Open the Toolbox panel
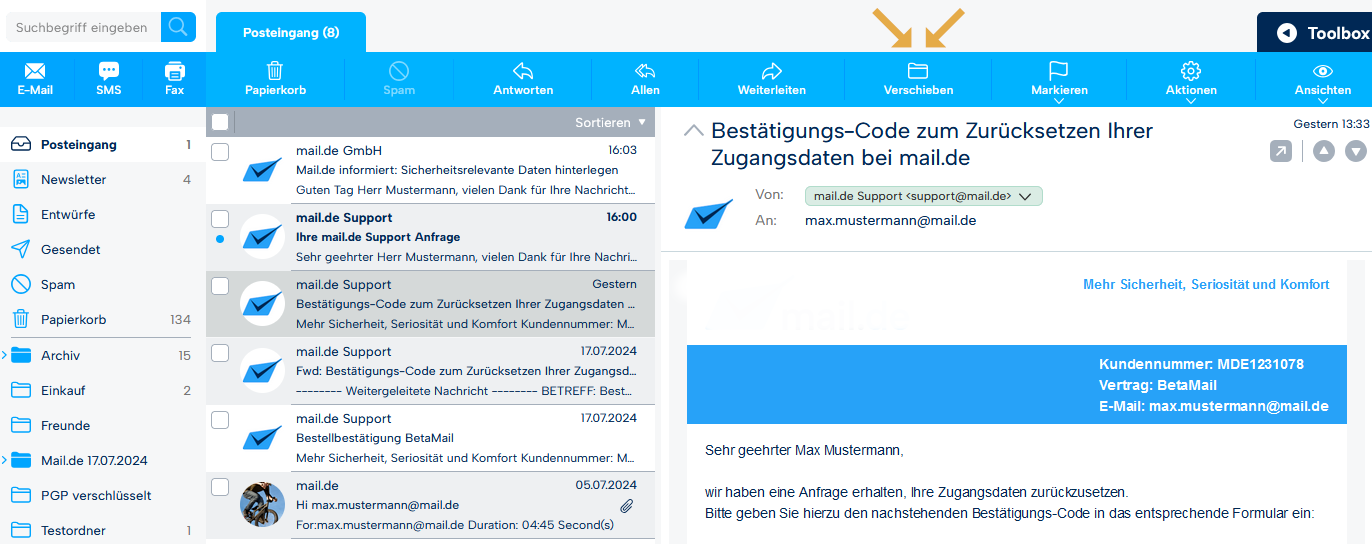1372x544 pixels. pyautogui.click(x=1314, y=33)
